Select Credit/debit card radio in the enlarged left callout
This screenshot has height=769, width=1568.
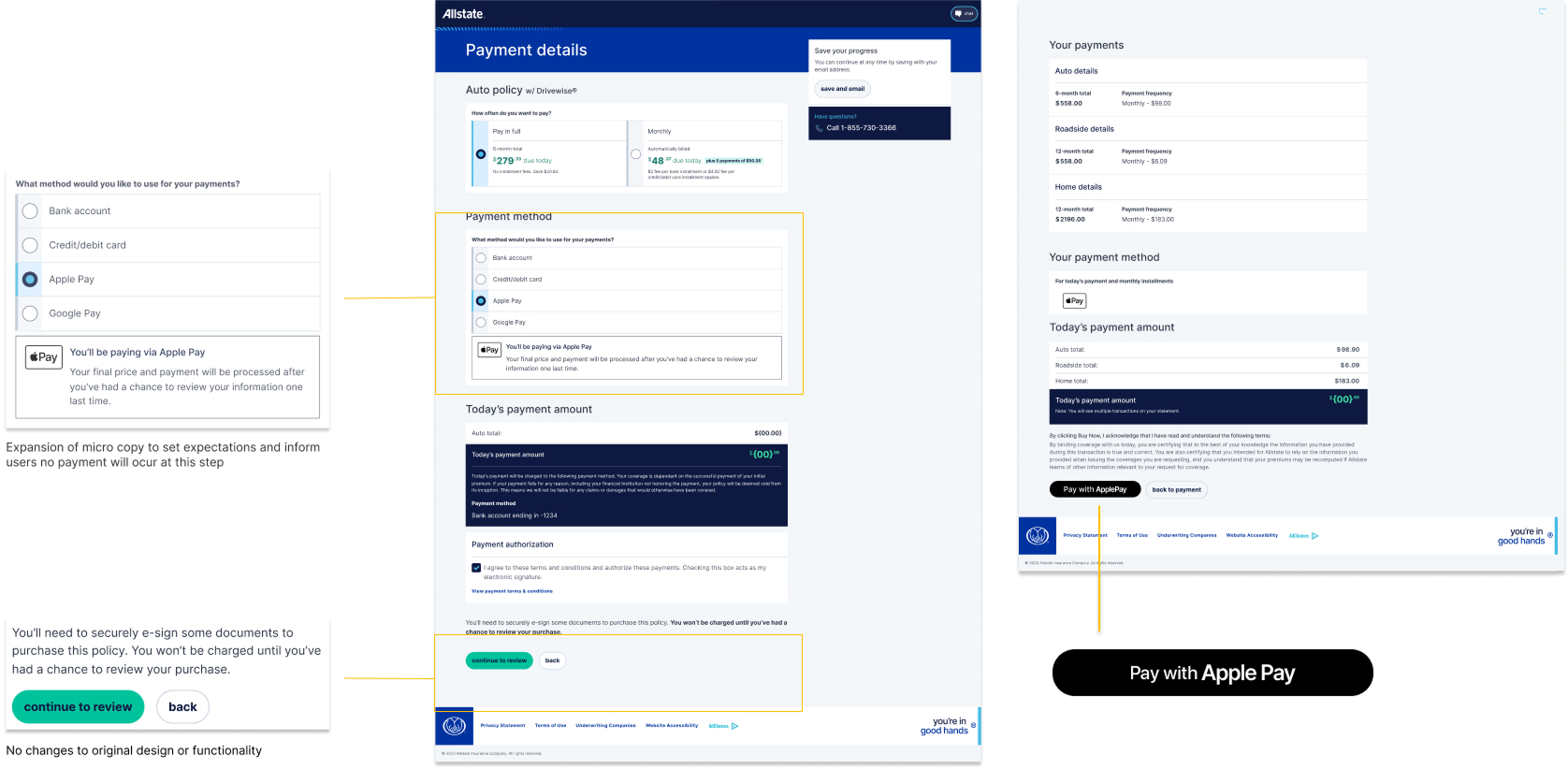pyautogui.click(x=30, y=245)
